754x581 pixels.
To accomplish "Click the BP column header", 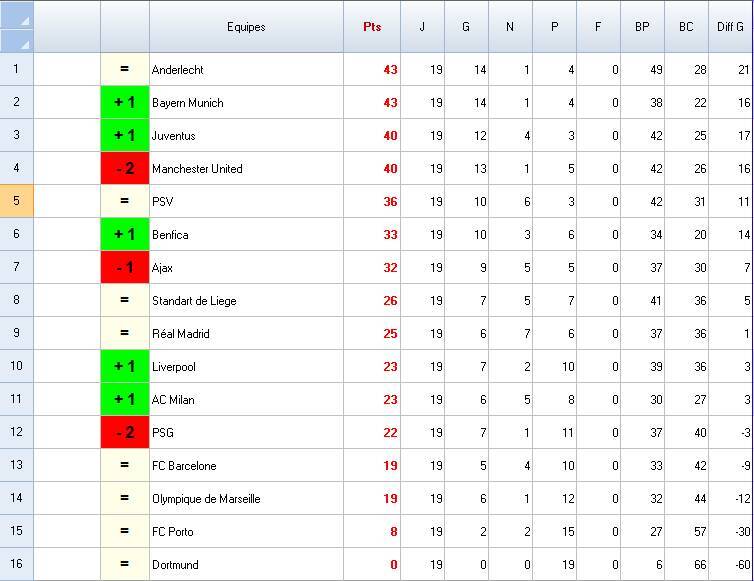I will 642,27.
